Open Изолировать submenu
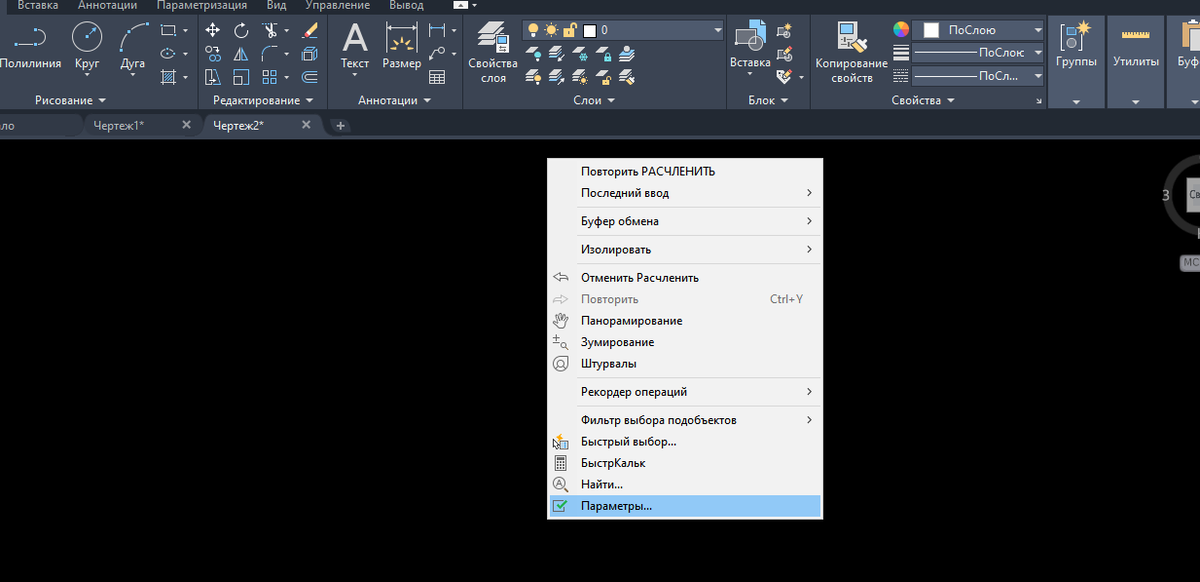 coord(686,249)
